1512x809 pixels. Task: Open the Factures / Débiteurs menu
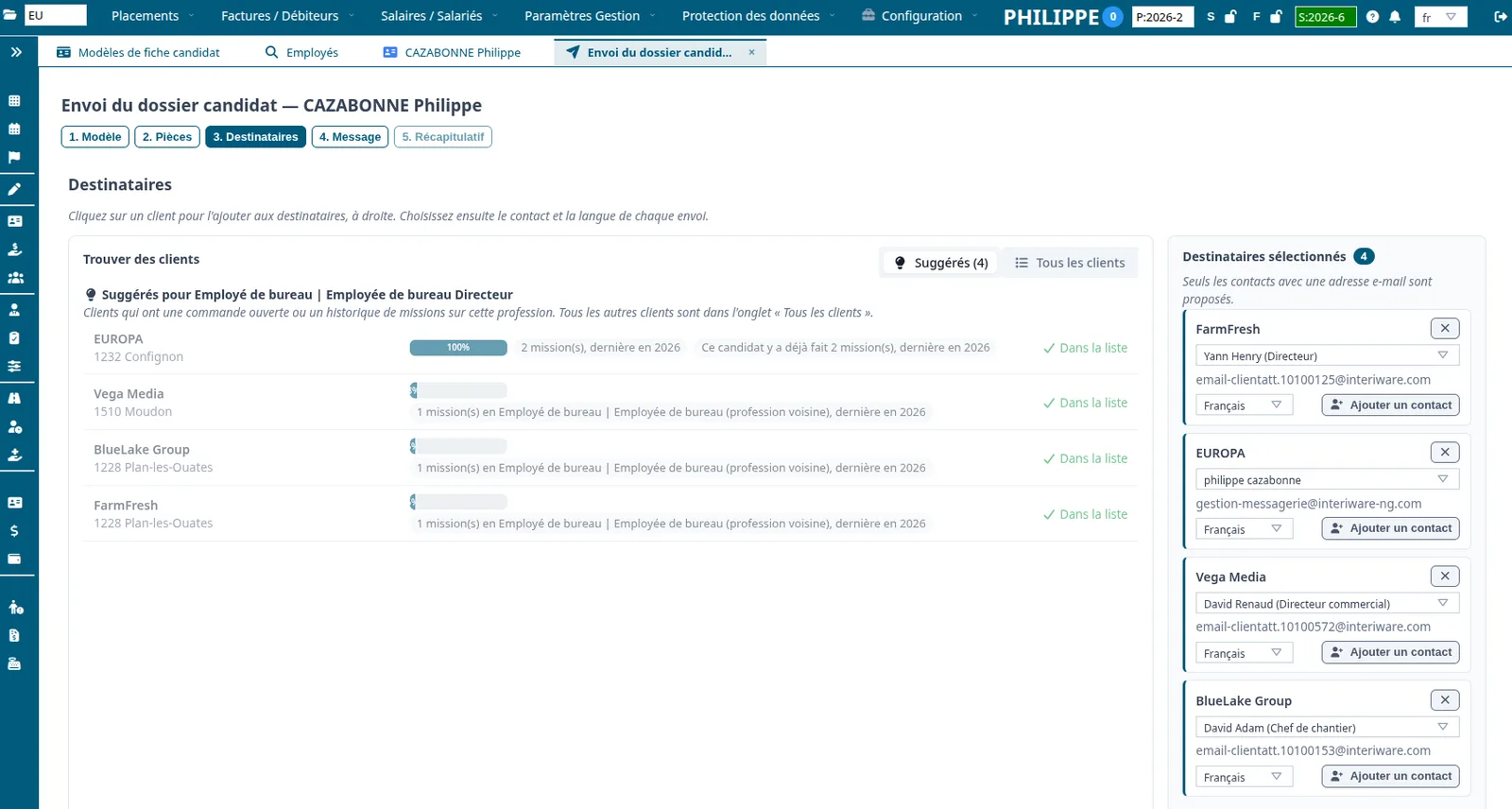(287, 16)
